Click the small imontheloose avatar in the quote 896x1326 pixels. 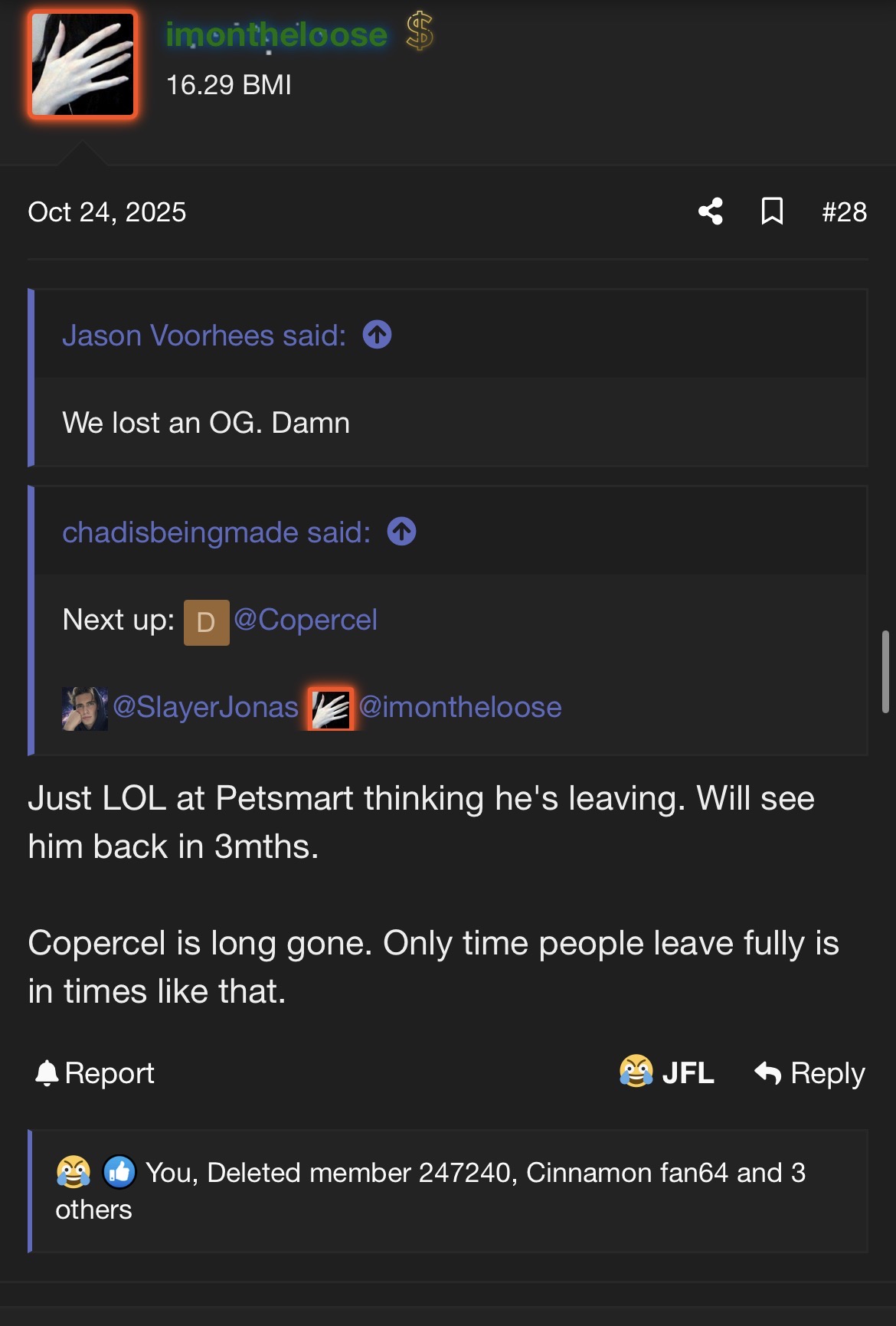click(331, 709)
